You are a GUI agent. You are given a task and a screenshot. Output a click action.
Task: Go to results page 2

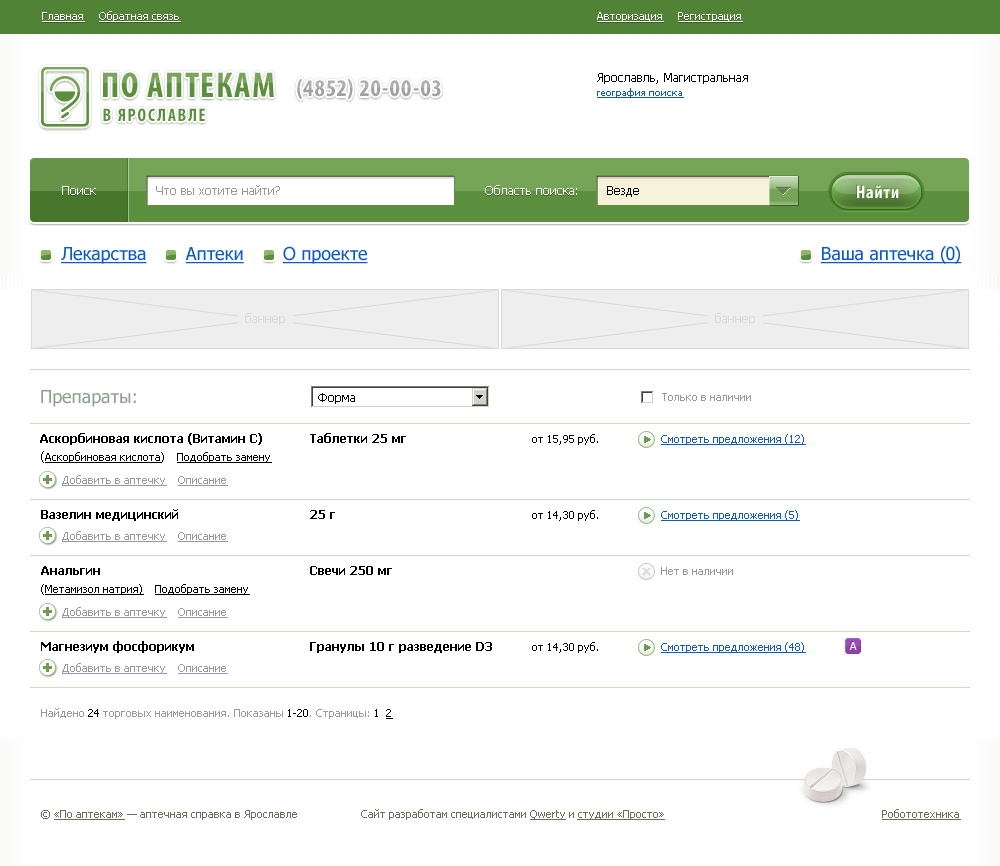click(389, 714)
